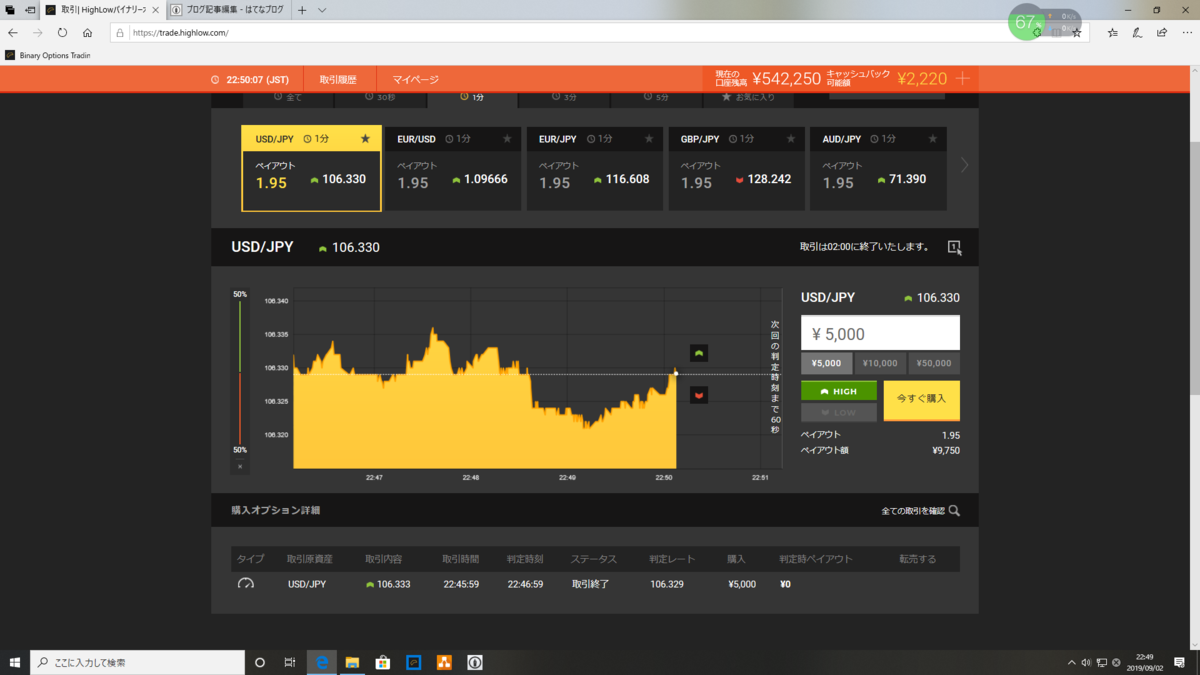Click the browser vertical scrollbar
1200x675 pixels.
click(x=1192, y=230)
